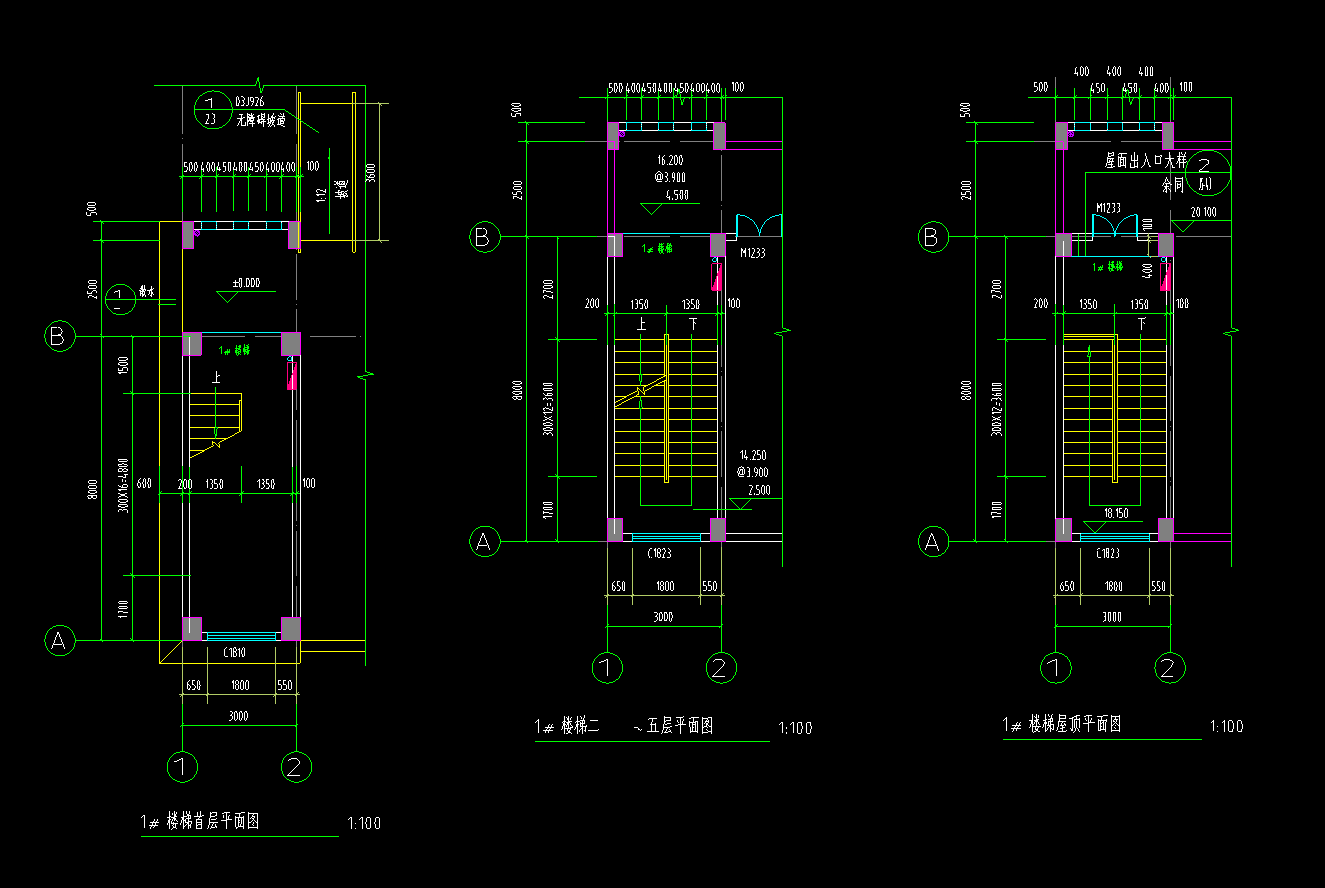Select the 16.200 elevation text

tap(669, 160)
